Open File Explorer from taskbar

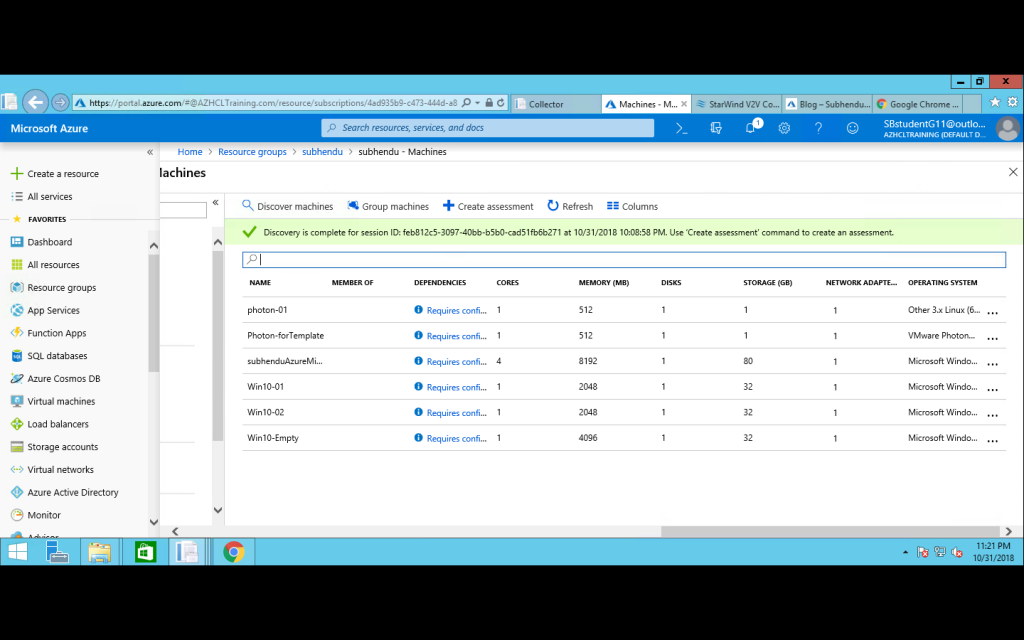pos(100,552)
